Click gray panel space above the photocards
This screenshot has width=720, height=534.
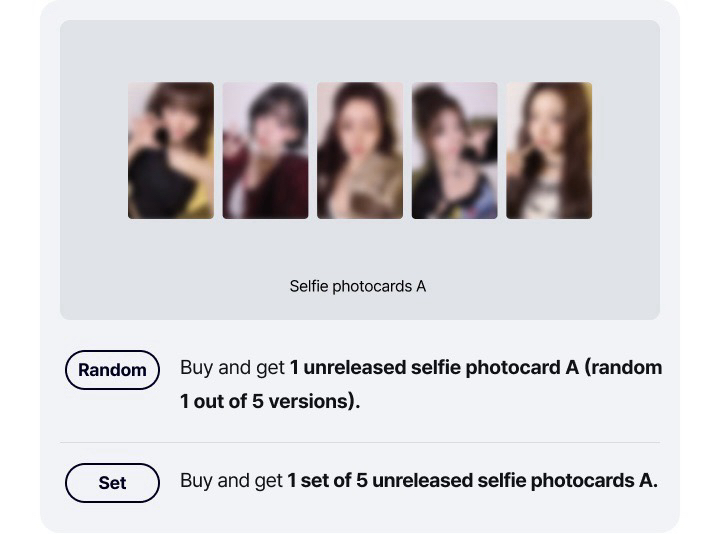coord(360,50)
